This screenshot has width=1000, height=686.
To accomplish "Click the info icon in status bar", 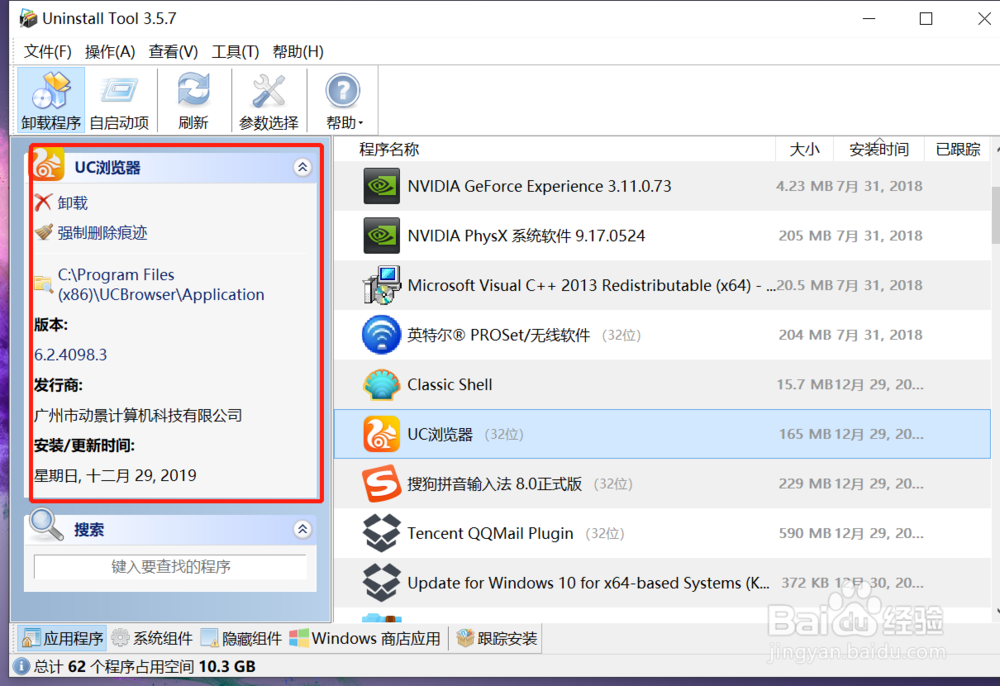I will 21,666.
